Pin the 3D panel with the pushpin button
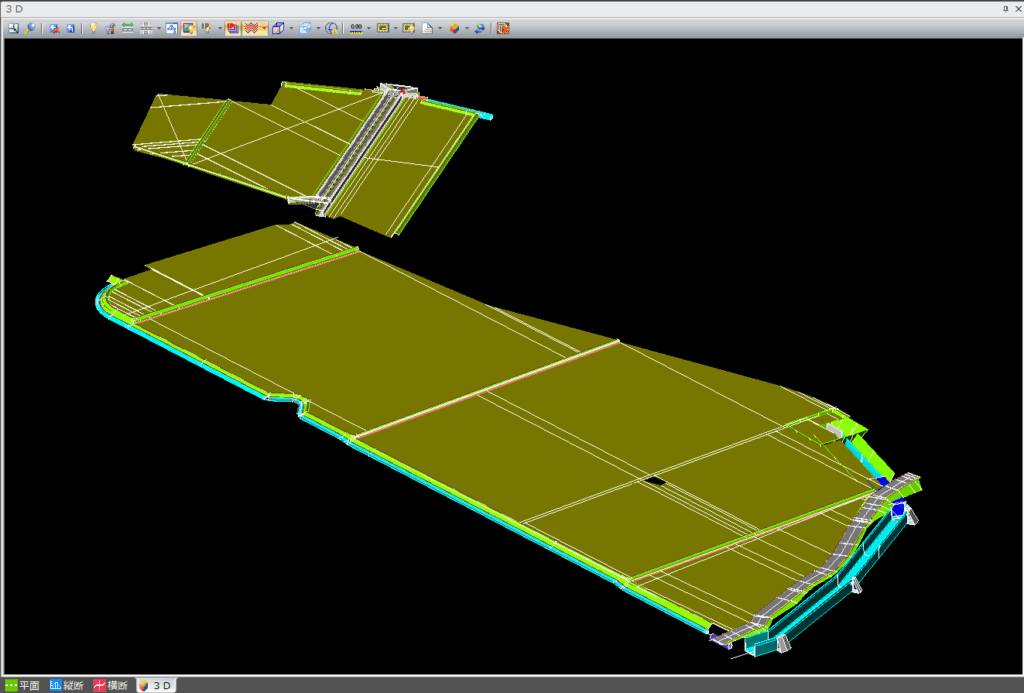 1005,8
